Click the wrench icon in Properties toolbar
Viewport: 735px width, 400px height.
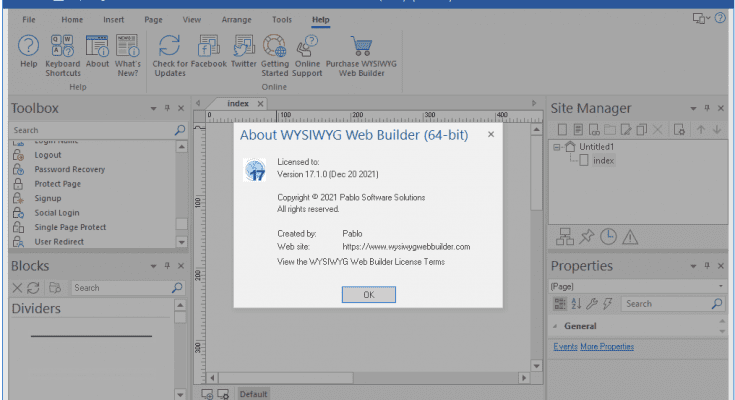pyautogui.click(x=592, y=304)
